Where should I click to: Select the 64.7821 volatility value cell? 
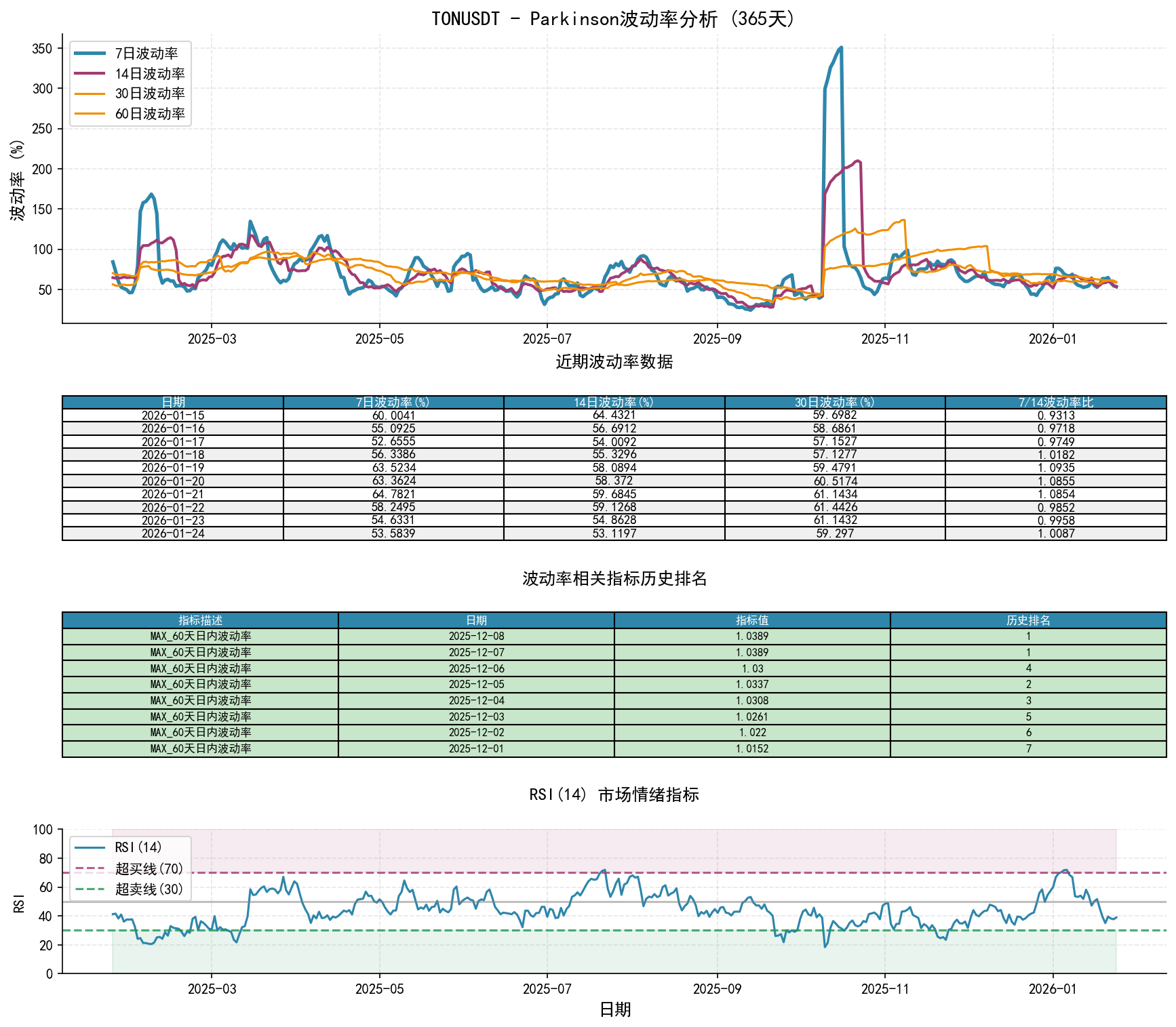393,494
